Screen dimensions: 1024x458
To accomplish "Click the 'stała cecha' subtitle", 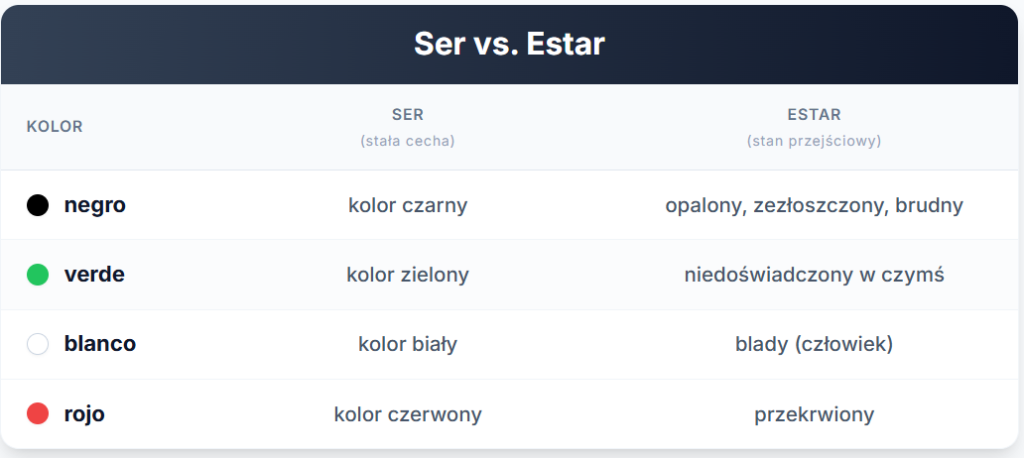I will tap(408, 141).
